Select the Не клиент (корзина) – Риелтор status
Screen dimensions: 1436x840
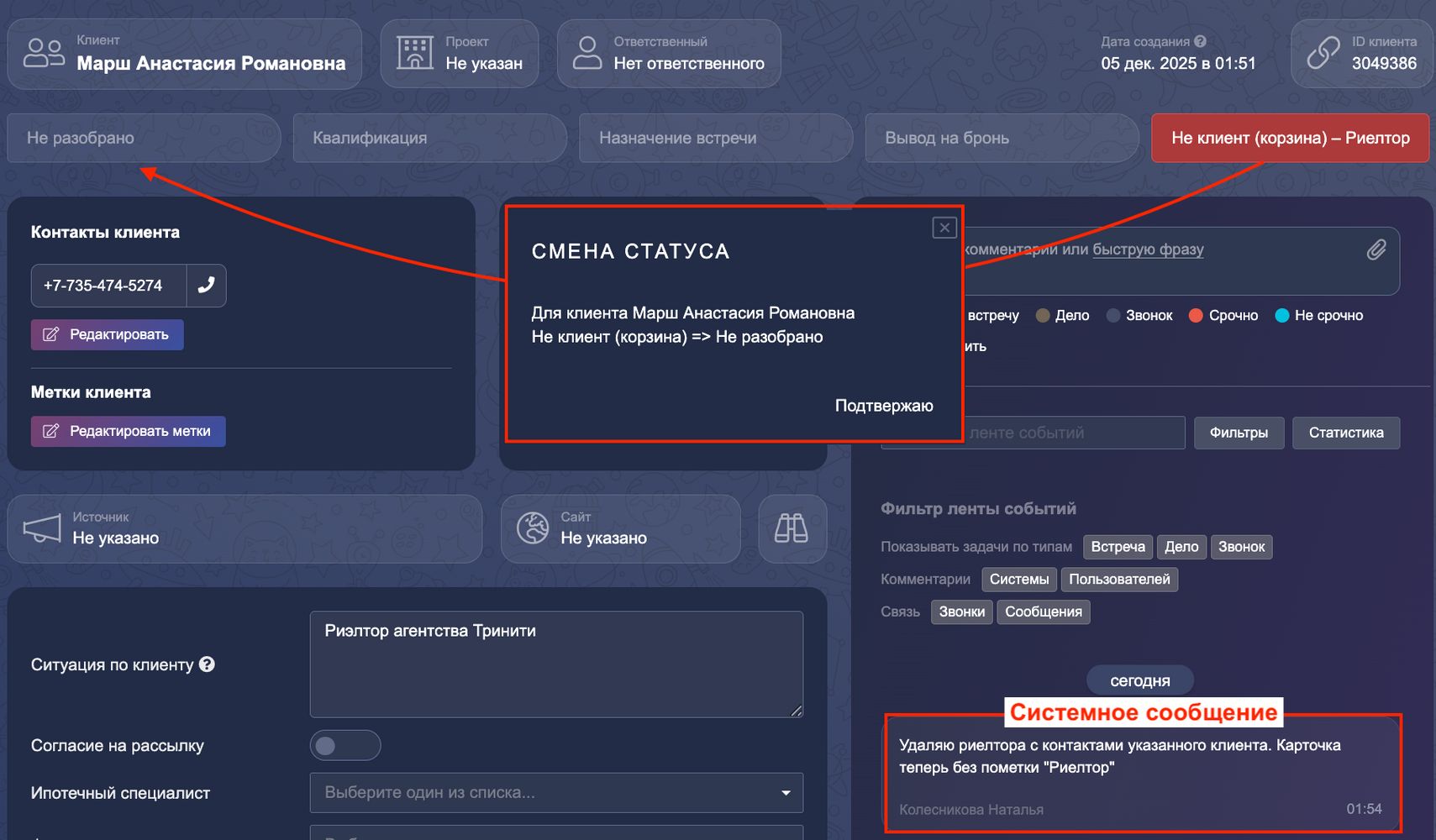click(1290, 138)
